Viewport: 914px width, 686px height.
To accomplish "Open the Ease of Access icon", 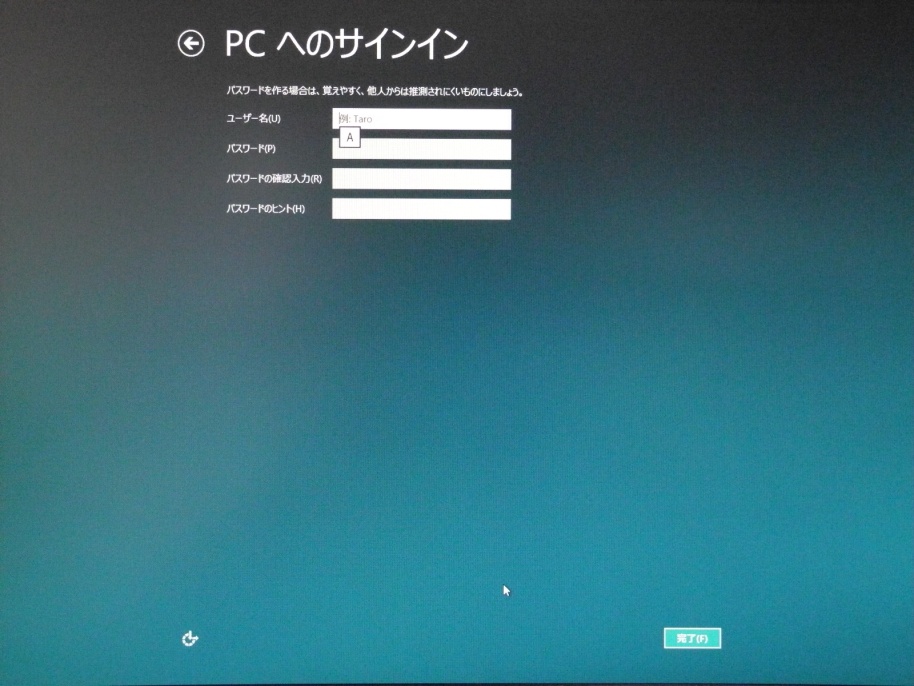I will point(190,639).
